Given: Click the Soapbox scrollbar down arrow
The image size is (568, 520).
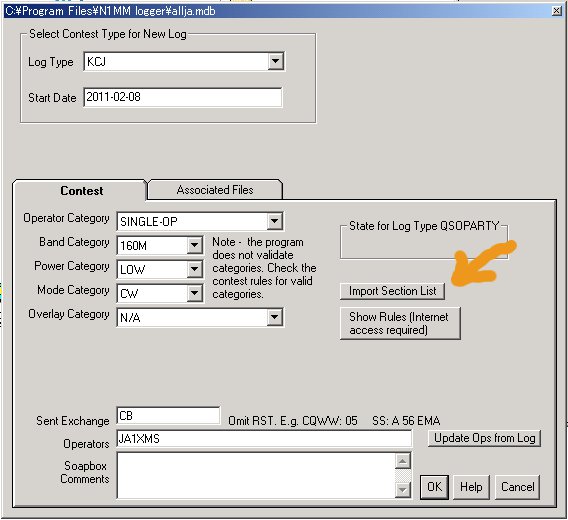Looking at the screenshot, I should [402, 490].
